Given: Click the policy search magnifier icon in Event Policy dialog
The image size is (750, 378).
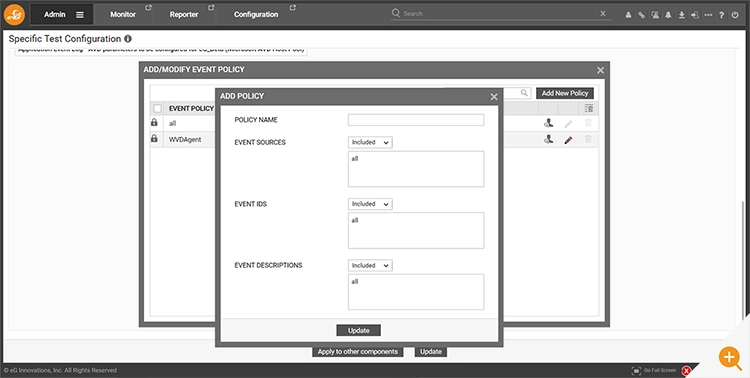Looking at the screenshot, I should coord(524,92).
